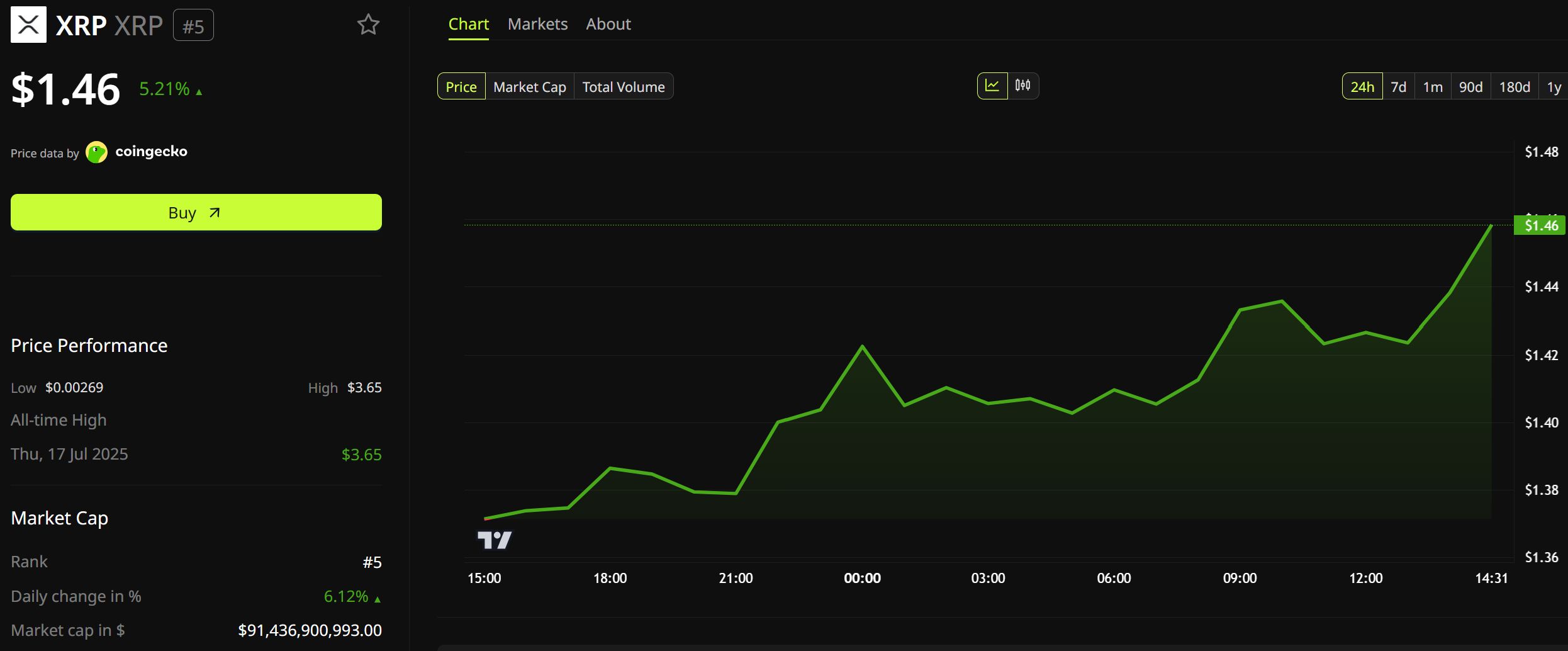Screen dimensions: 1568x651
Task: Select the Total Volume chart metric
Action: [x=624, y=86]
